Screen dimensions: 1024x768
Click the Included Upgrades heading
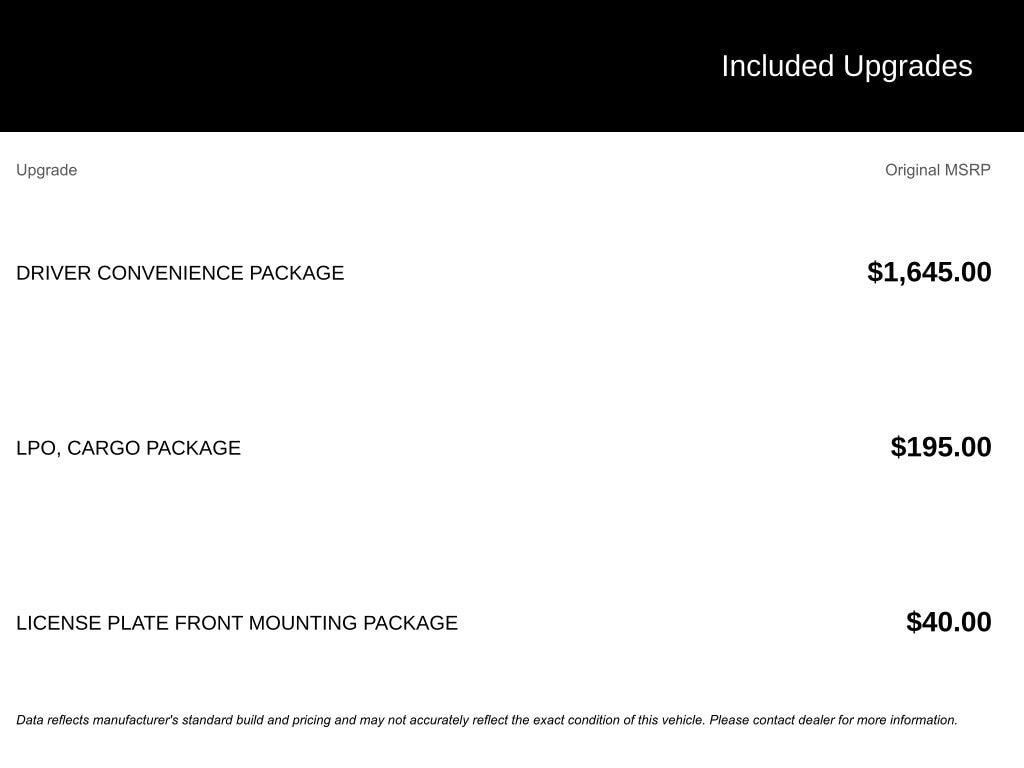846,66
